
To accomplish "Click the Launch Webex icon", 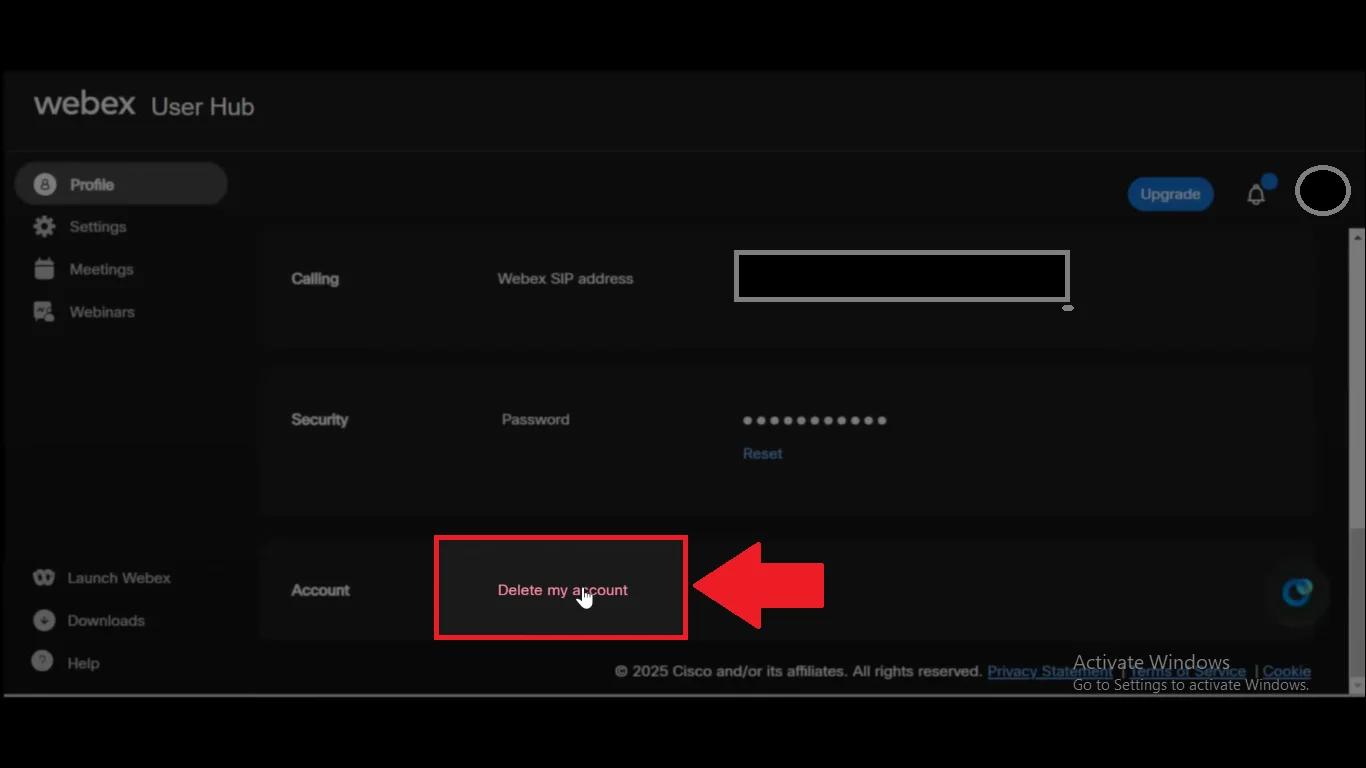I will click(43, 578).
